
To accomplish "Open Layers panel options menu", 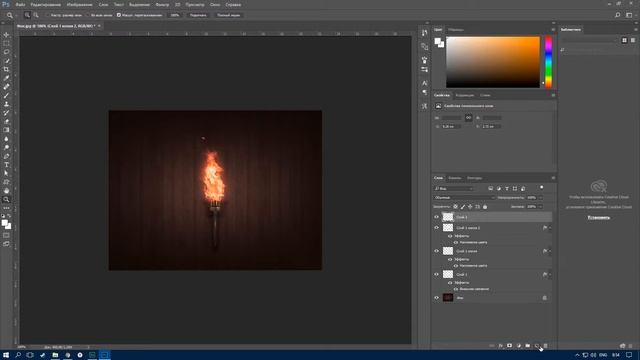I will (553, 178).
